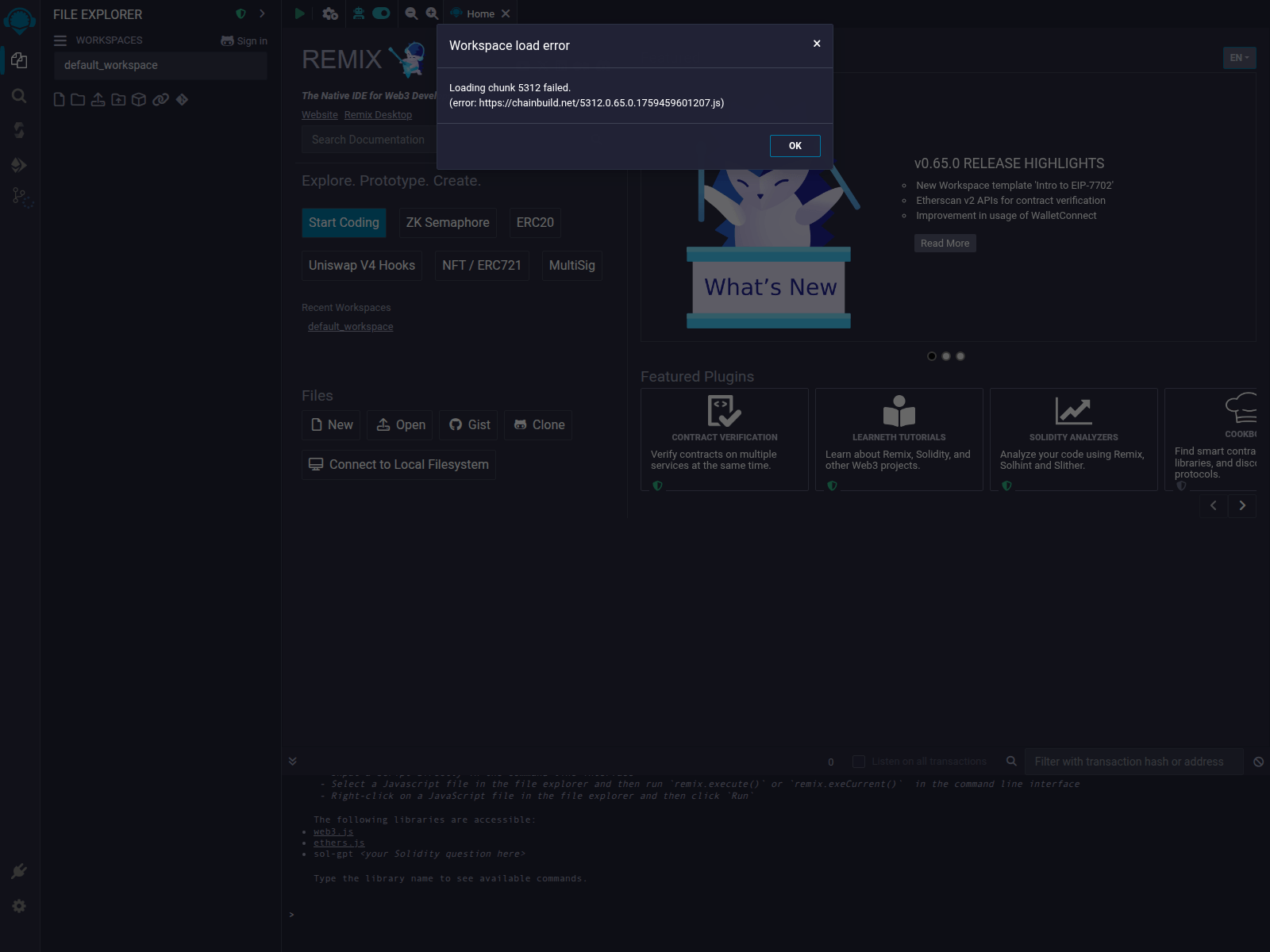Choose NFT / ERC721 template
This screenshot has width=1270, height=952.
click(x=482, y=266)
